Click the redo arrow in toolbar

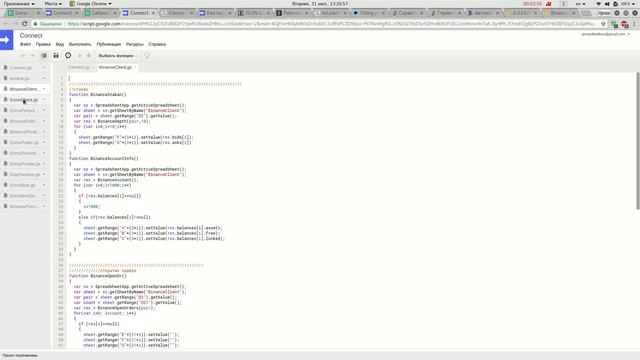click(x=32, y=56)
